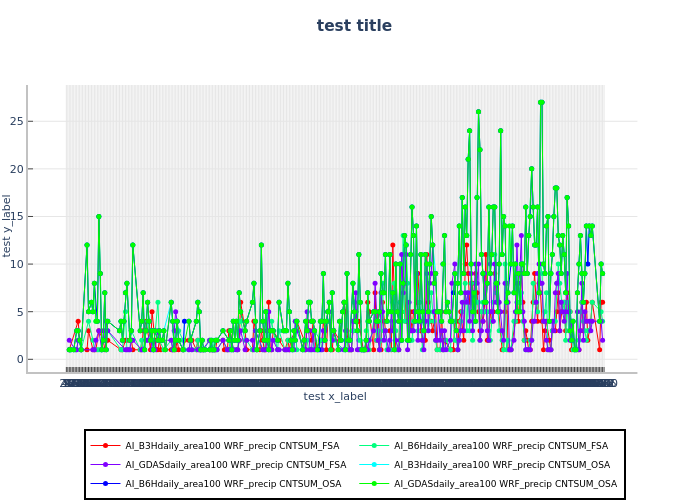Viewport: 700px width, 500px height.
Task: Hide AI_B6Hdaily CNTSUM_FSA trace in legend
Action: tap(500, 446)
